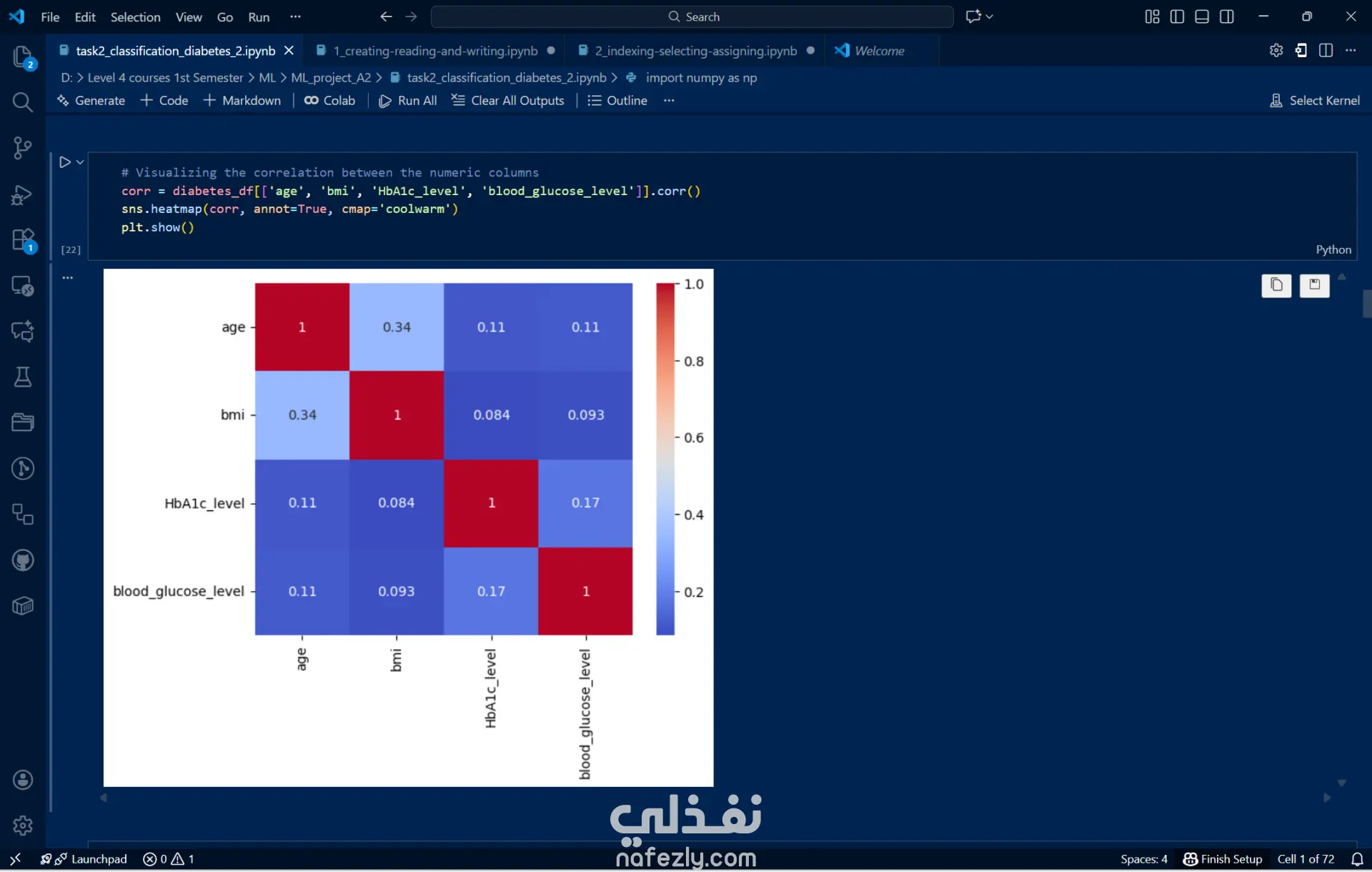
Task: Toggle the secondary sidebar layout button
Action: coord(1227,16)
